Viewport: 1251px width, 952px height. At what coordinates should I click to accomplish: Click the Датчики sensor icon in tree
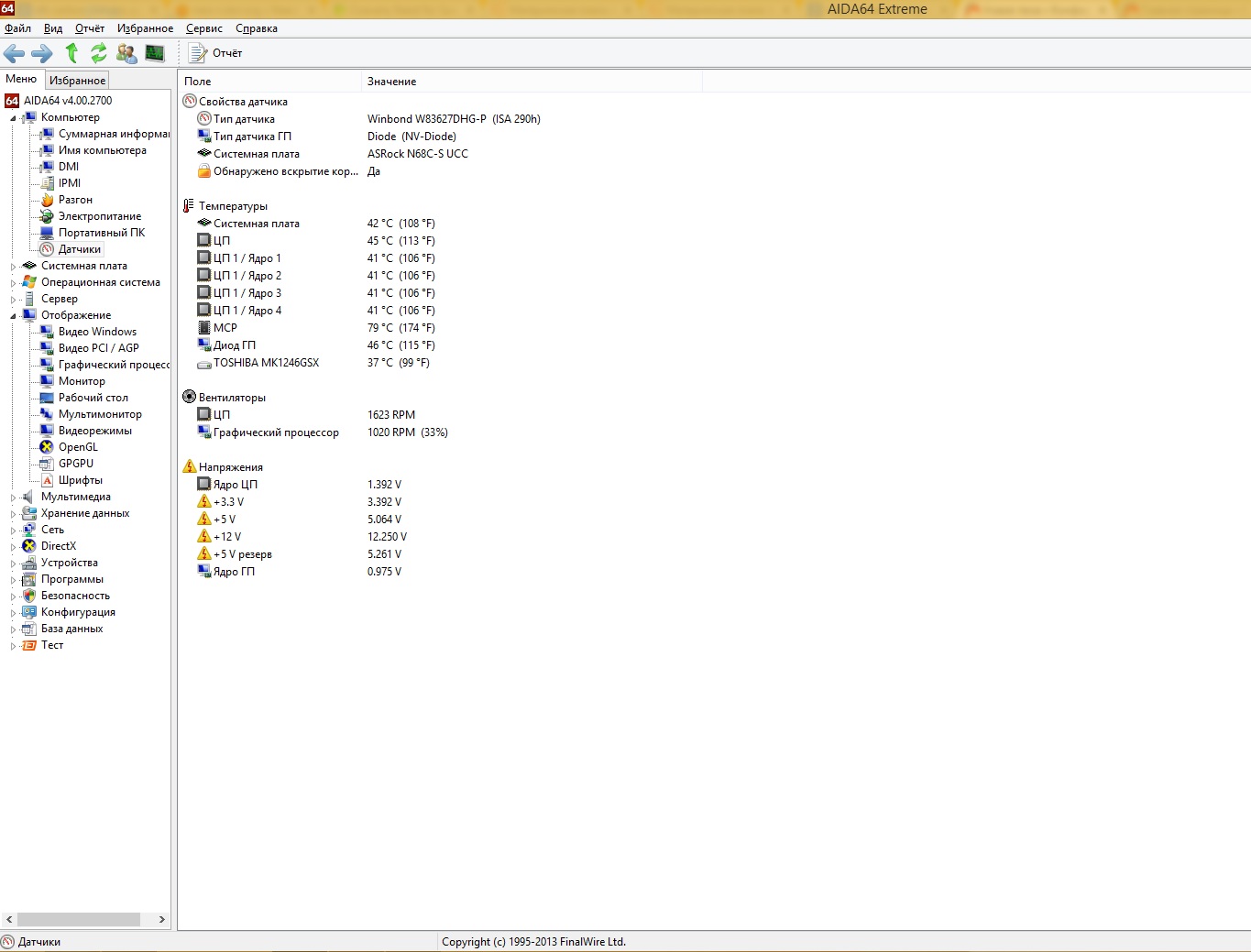(x=47, y=249)
